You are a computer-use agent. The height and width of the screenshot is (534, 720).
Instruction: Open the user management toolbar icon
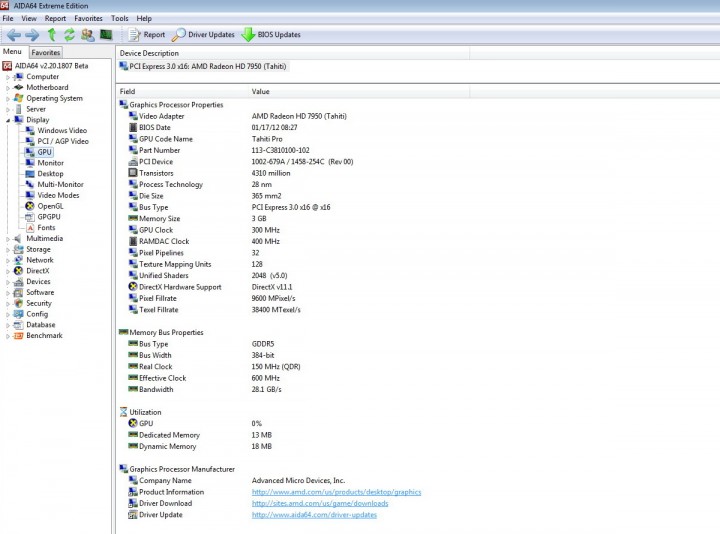point(87,34)
